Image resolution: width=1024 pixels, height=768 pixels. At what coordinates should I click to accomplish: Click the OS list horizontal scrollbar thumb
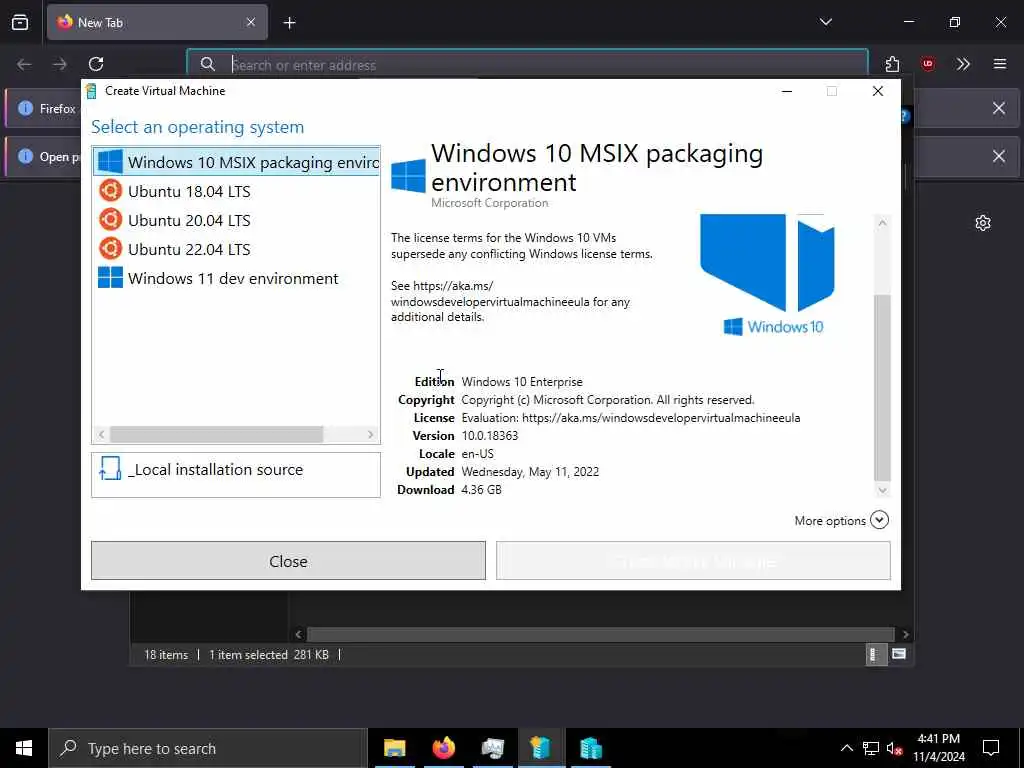(216, 434)
